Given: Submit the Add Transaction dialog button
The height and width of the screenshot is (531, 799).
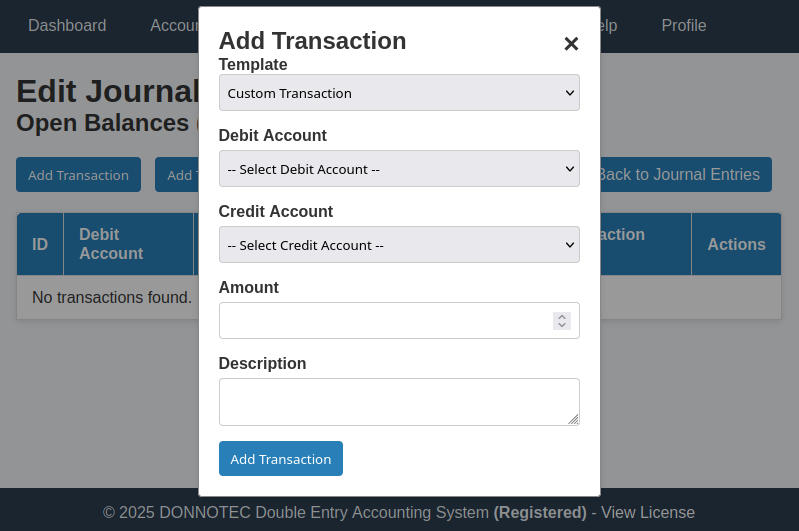Looking at the screenshot, I should pos(281,459).
